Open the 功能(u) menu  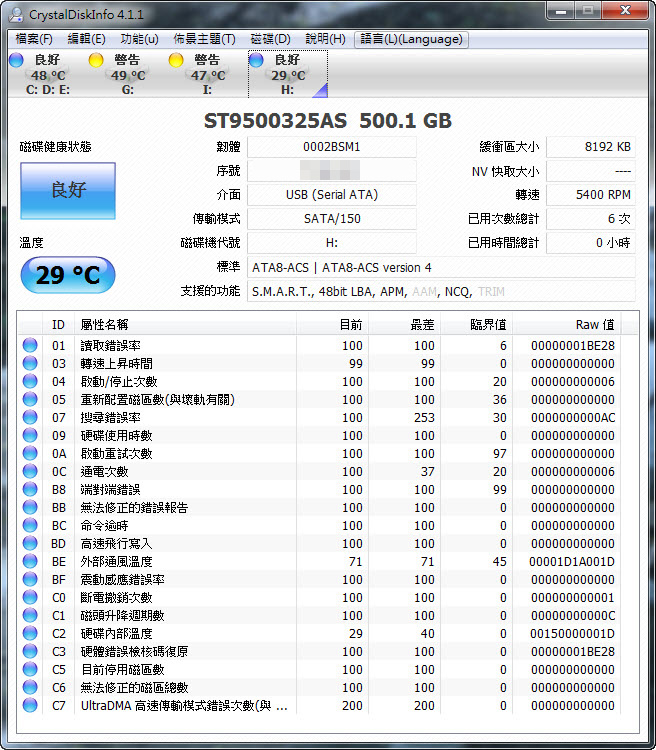(139, 39)
